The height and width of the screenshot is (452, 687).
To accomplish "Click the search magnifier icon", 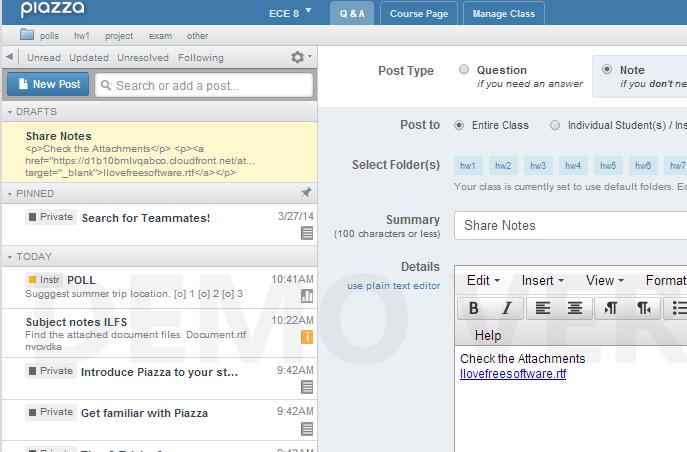I will pos(106,85).
